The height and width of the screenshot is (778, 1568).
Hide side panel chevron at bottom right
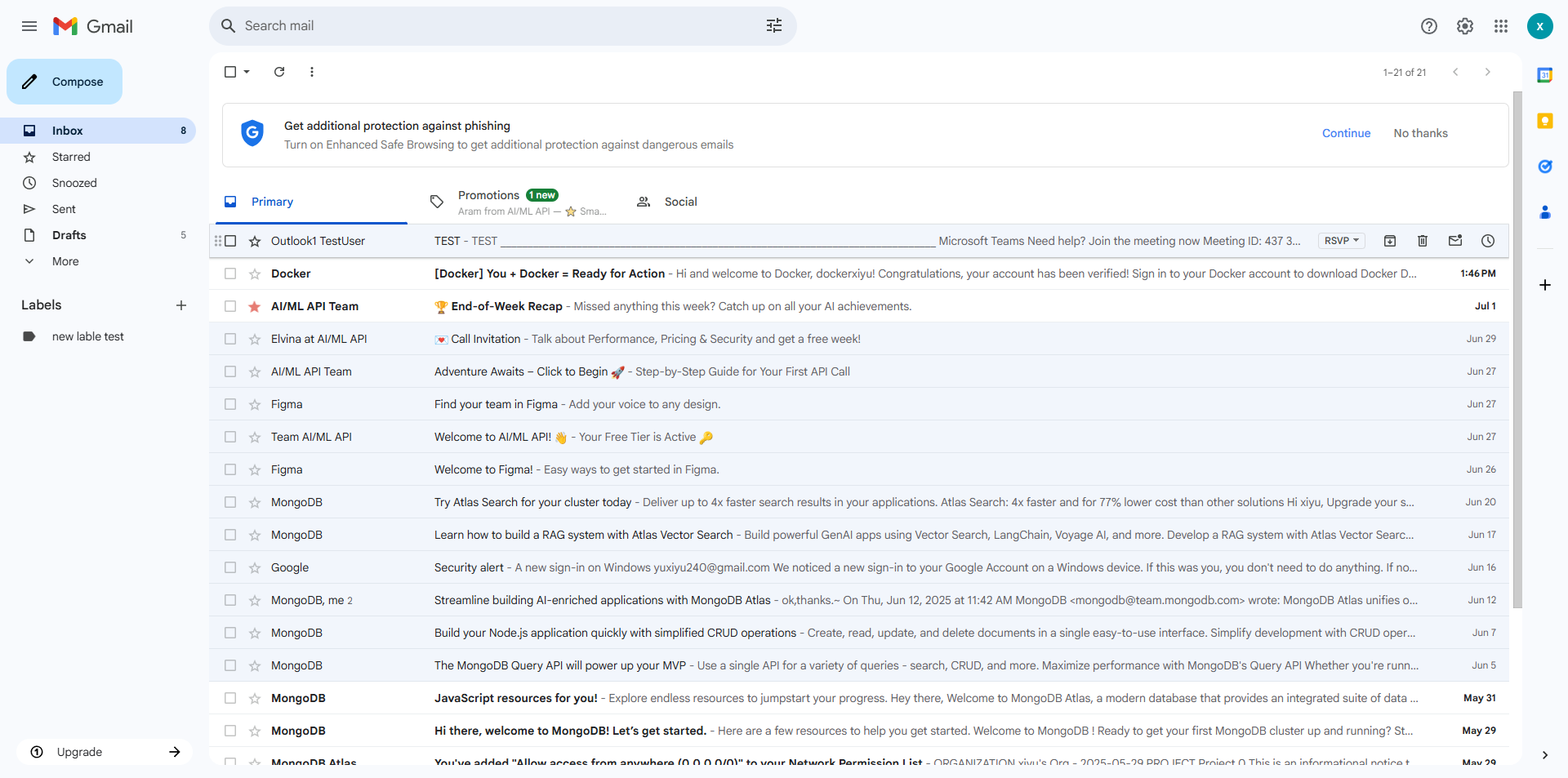1544,755
